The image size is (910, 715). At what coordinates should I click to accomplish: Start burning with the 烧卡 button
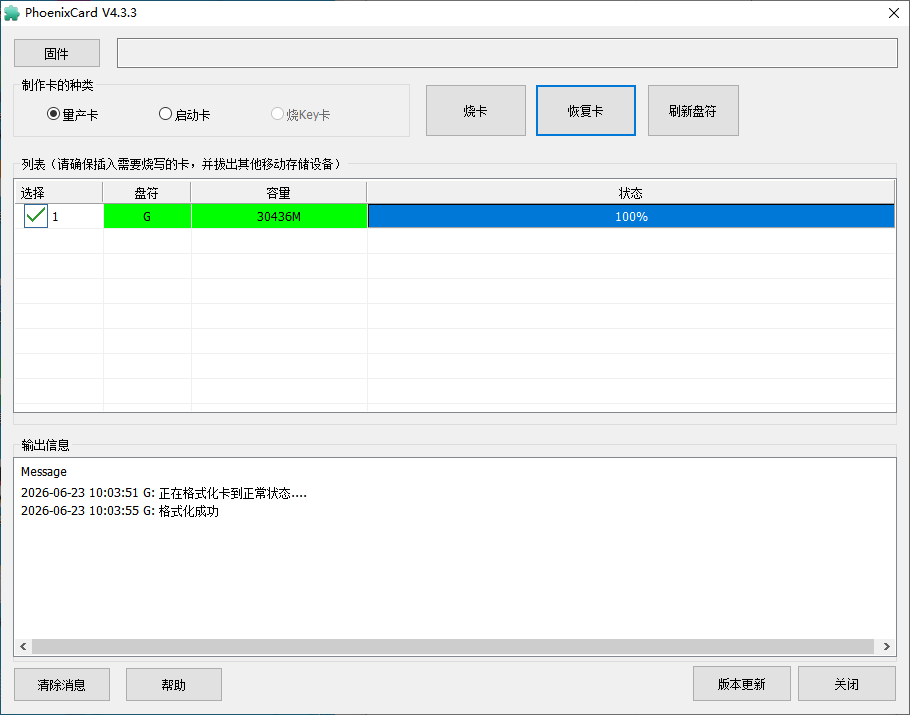(x=476, y=111)
